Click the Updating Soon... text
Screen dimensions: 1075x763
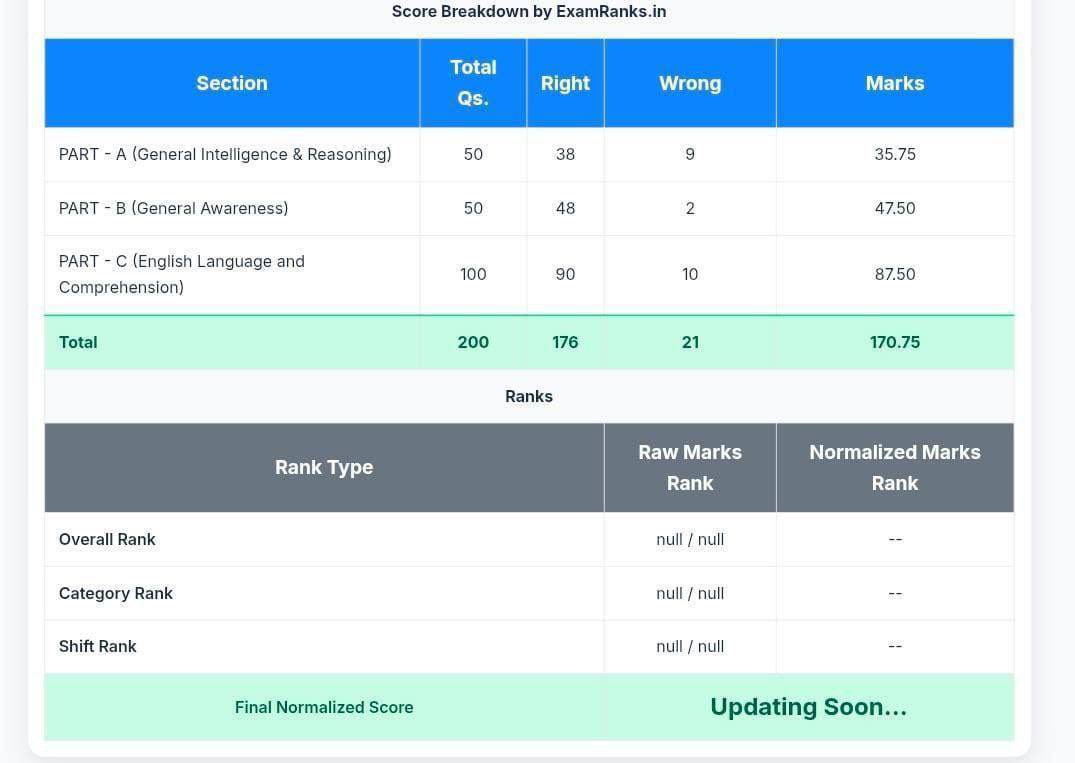(808, 707)
